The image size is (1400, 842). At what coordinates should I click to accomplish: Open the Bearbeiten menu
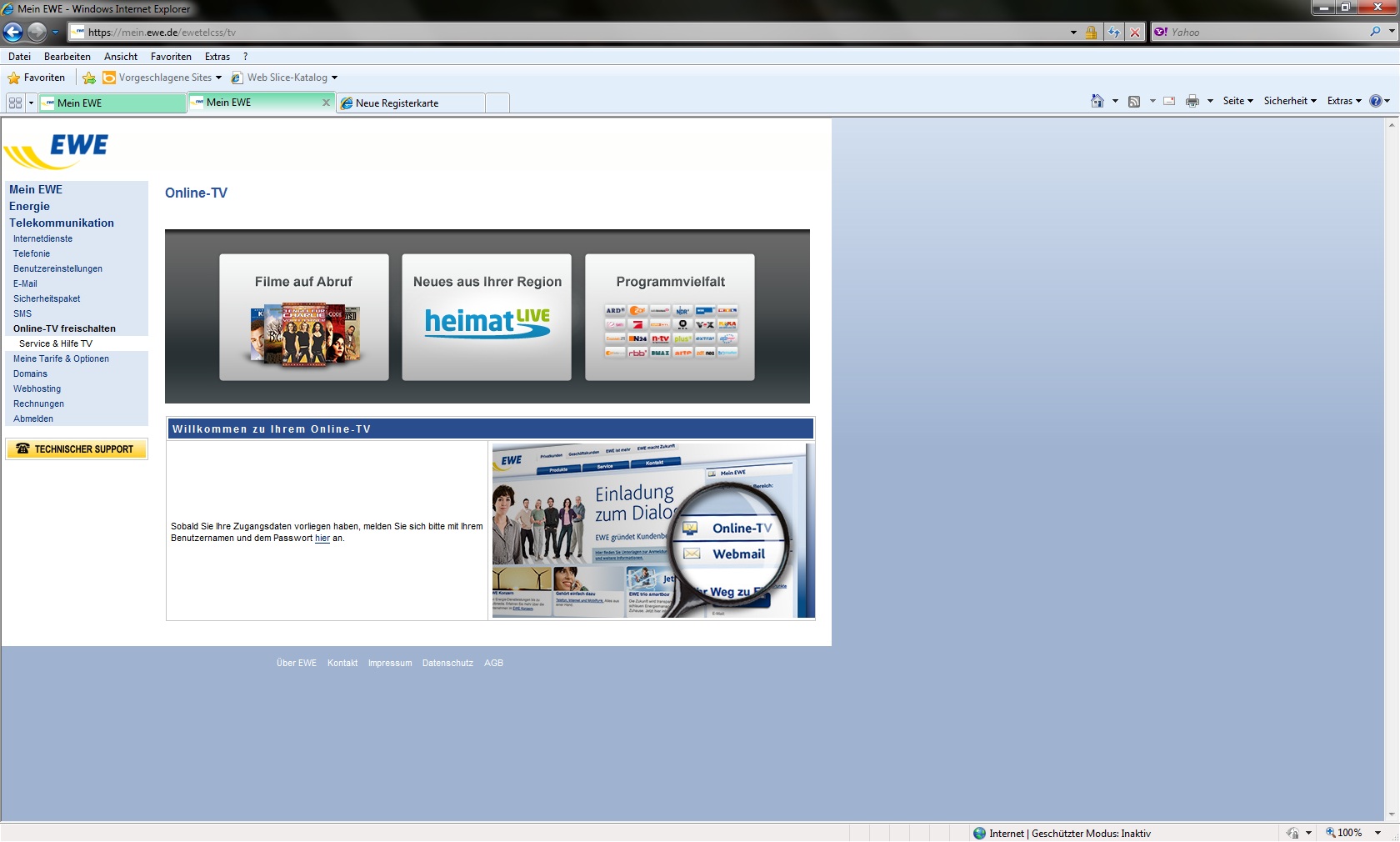pyautogui.click(x=67, y=57)
